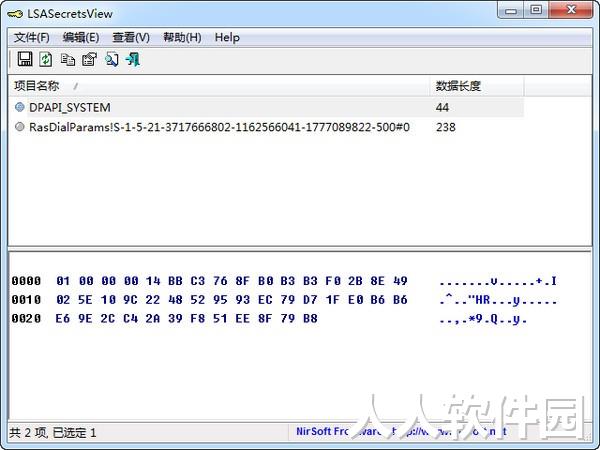Image resolution: width=600 pixels, height=450 pixels.
Task: Click the Copy selected items icon
Action: (x=68, y=60)
